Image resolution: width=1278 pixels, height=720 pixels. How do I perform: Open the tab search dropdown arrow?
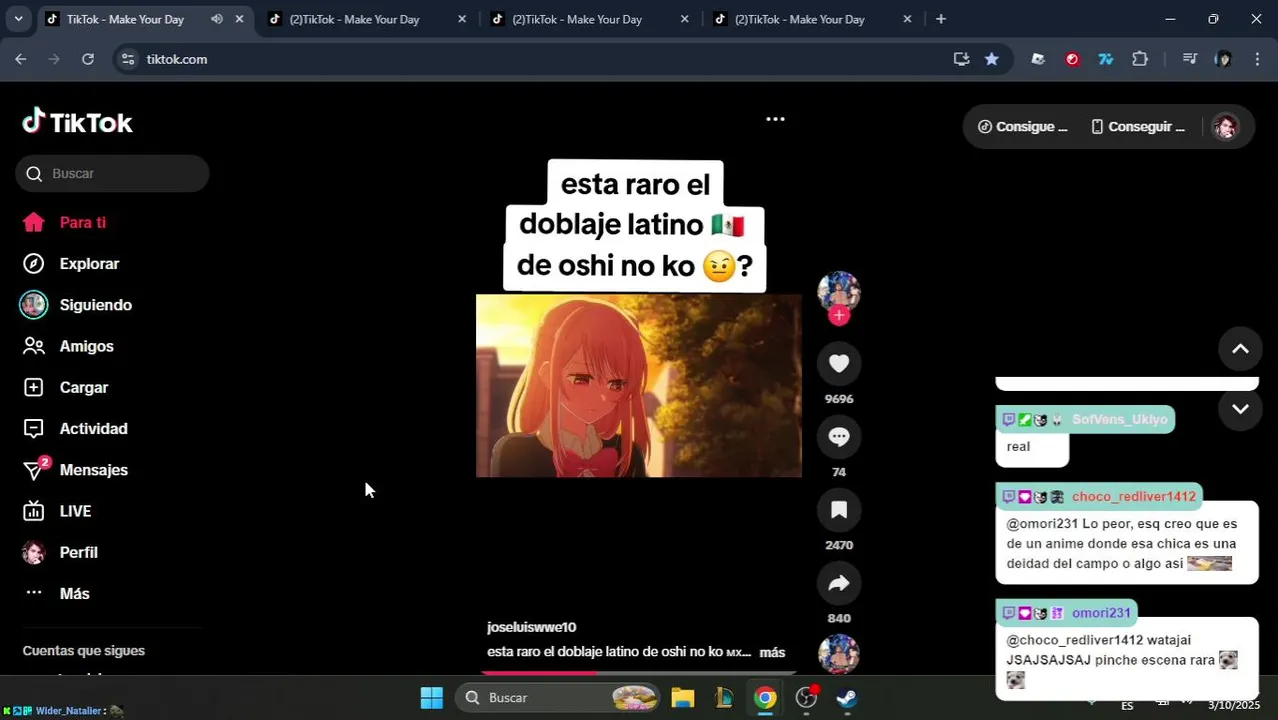(18, 19)
